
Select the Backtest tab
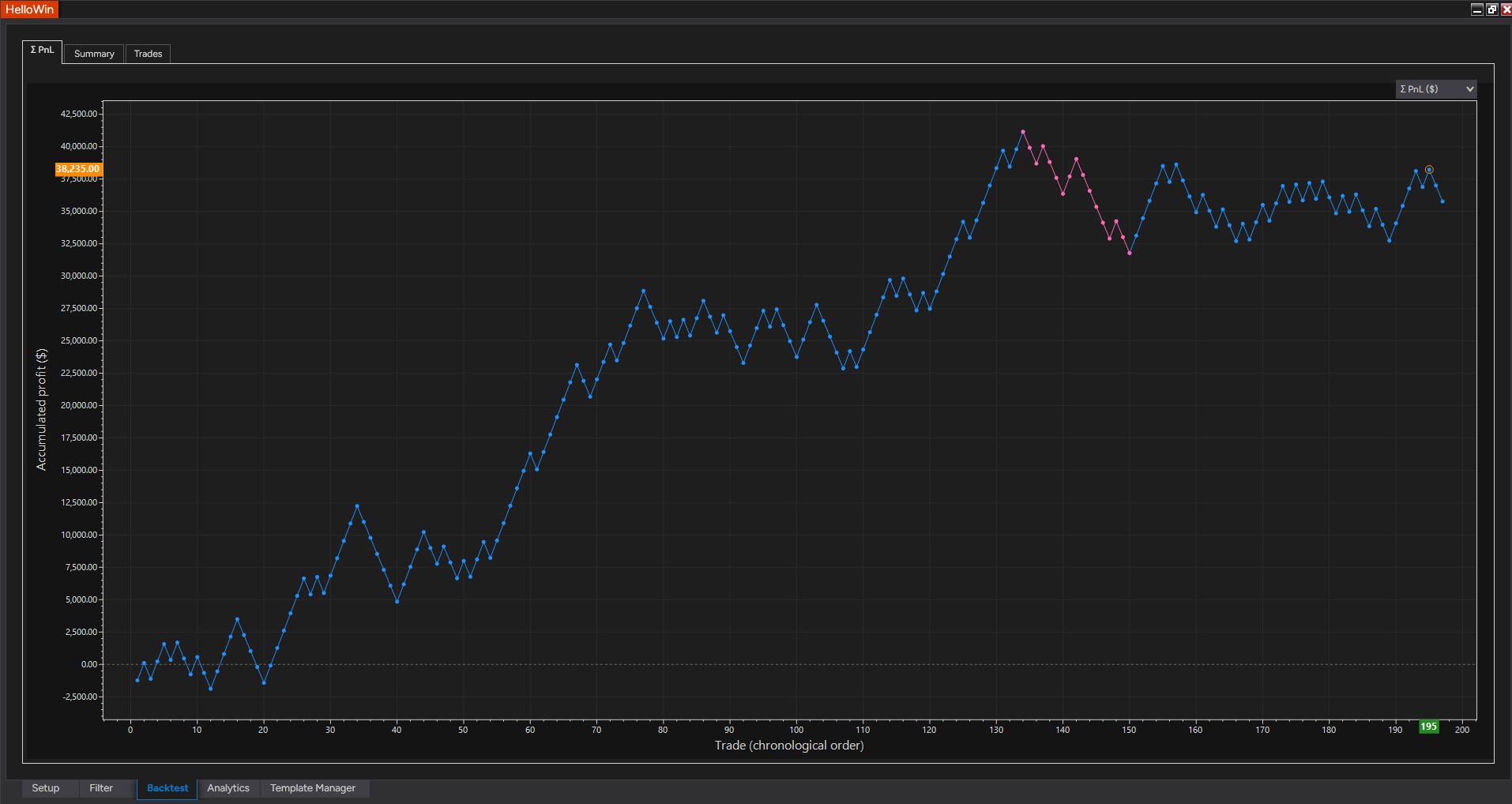167,788
